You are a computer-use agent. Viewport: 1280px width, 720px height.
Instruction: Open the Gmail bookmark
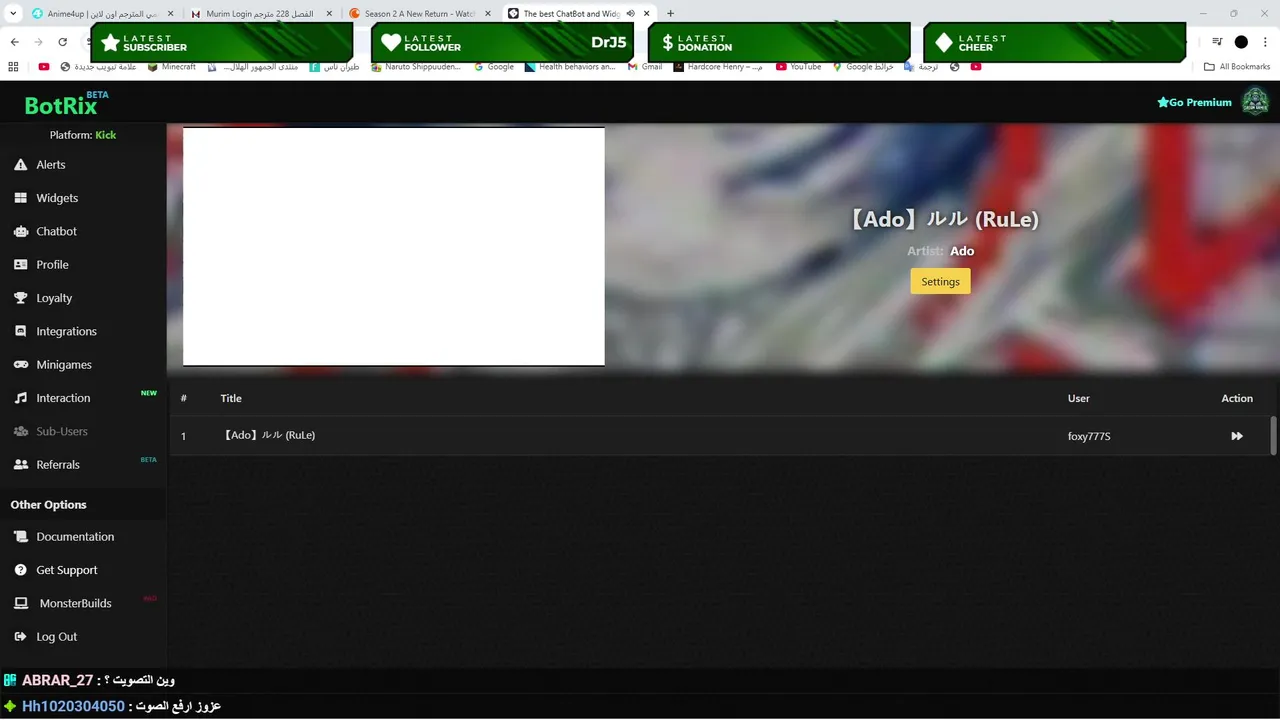point(645,67)
